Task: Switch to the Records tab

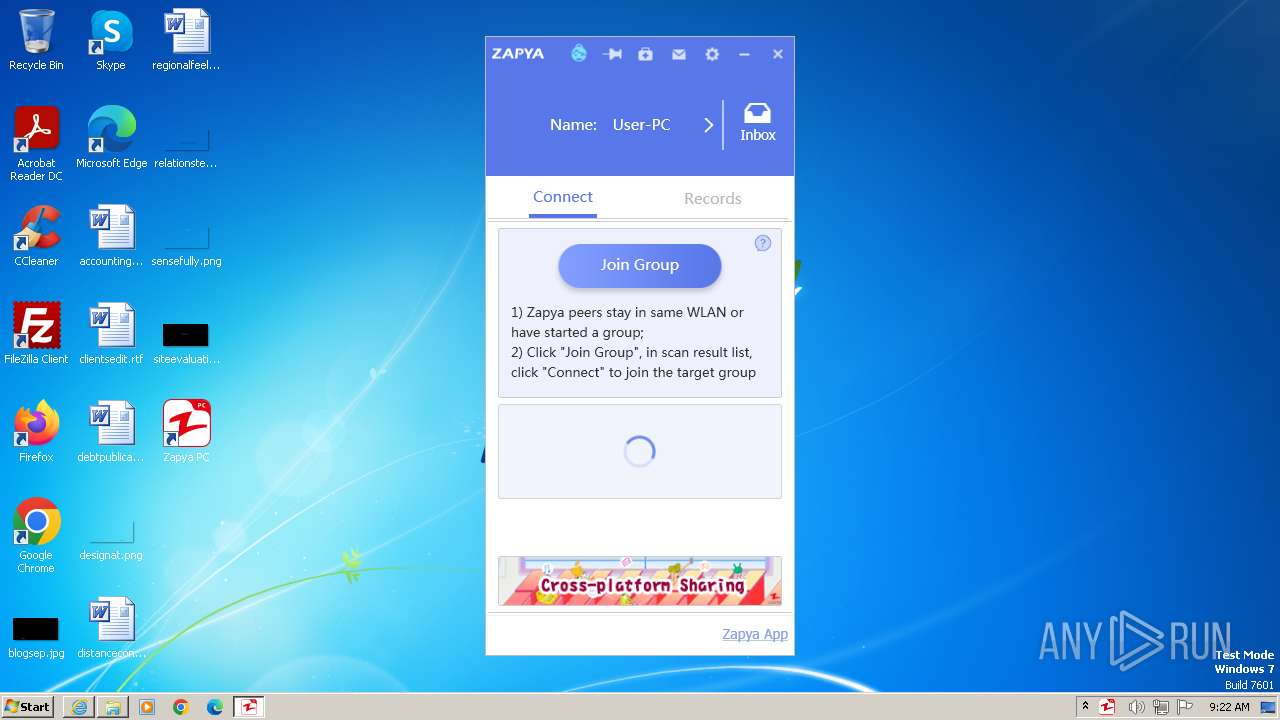Action: 713,198
